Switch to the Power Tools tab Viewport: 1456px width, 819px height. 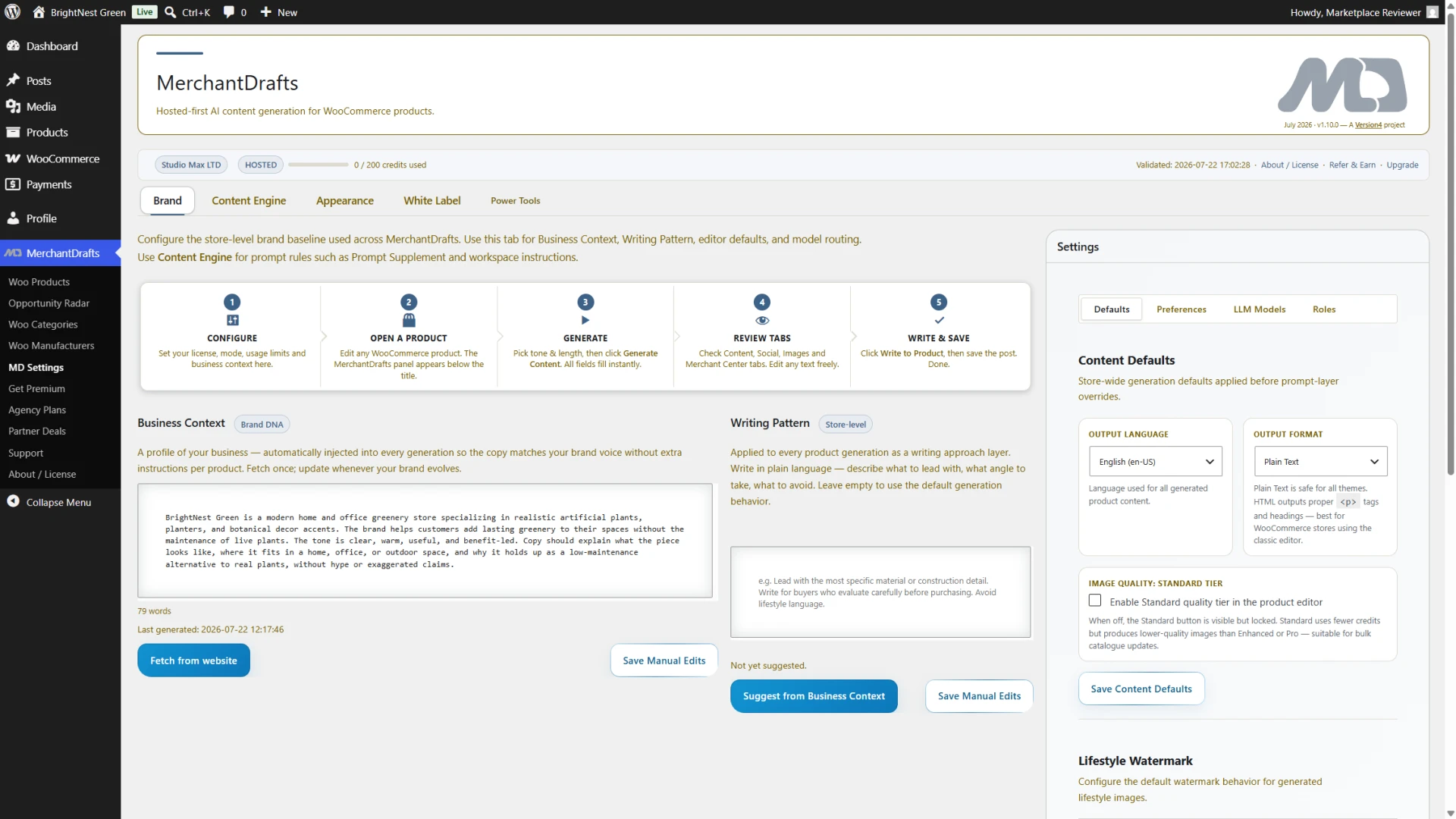pos(515,201)
